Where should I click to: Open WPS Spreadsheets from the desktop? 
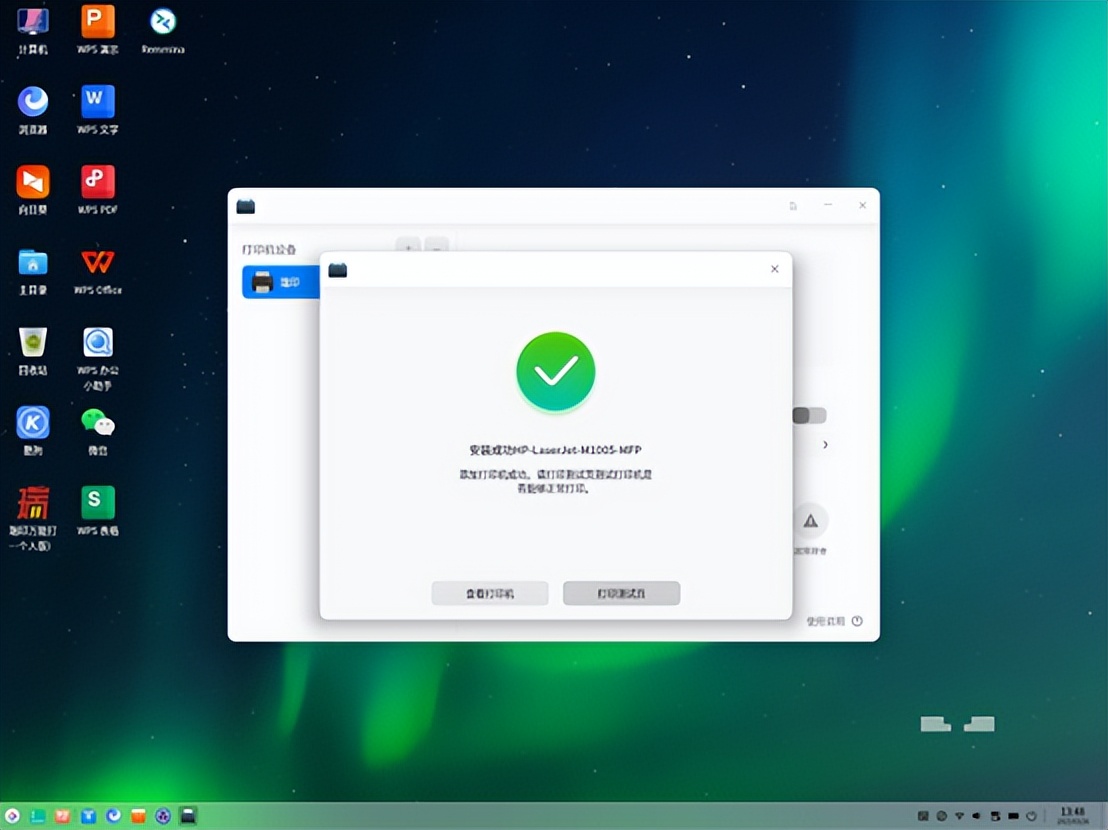pos(97,505)
